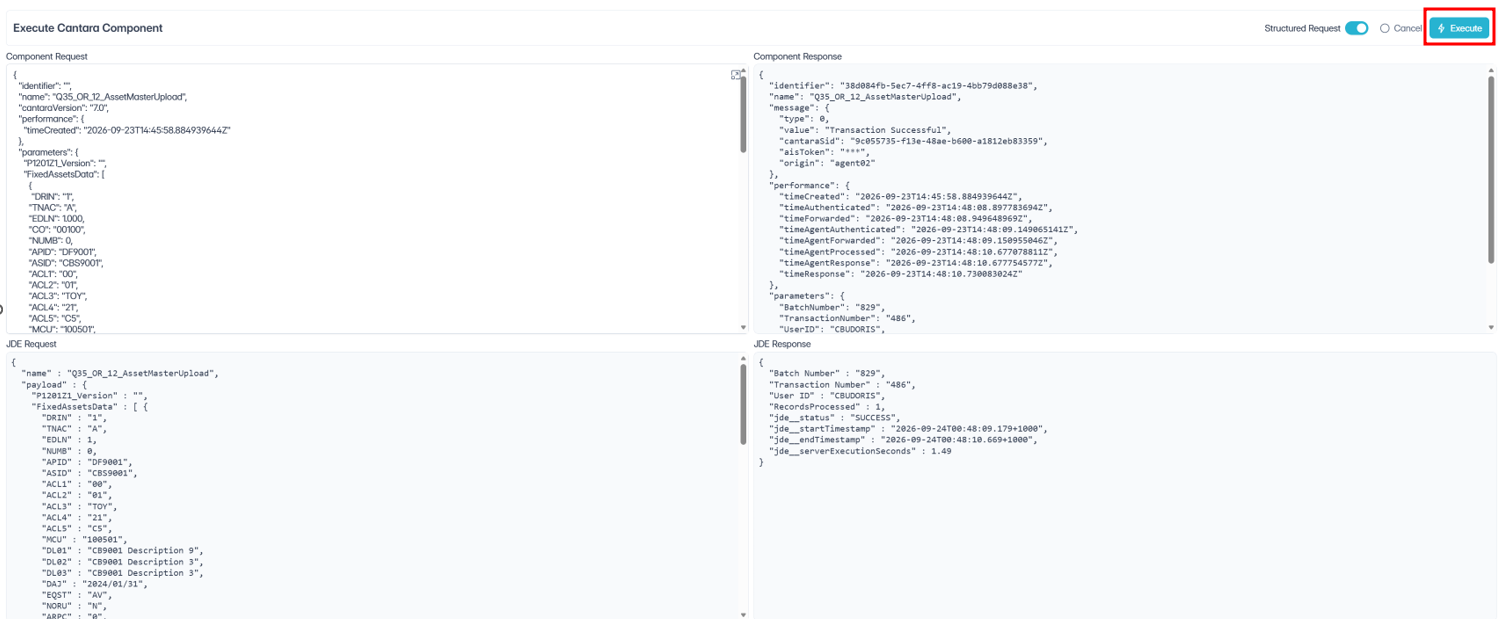Click the "timeAgentProcessed" line
The height and width of the screenshot is (619, 1500).
coord(918,251)
